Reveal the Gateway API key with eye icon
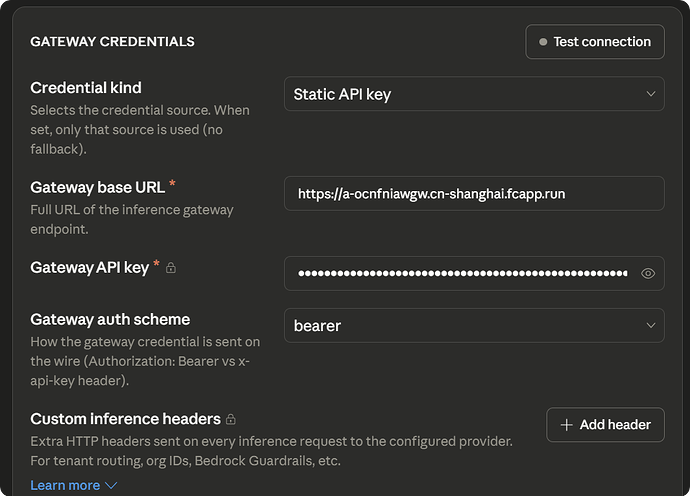Screen dimensions: 690x496 648,273
